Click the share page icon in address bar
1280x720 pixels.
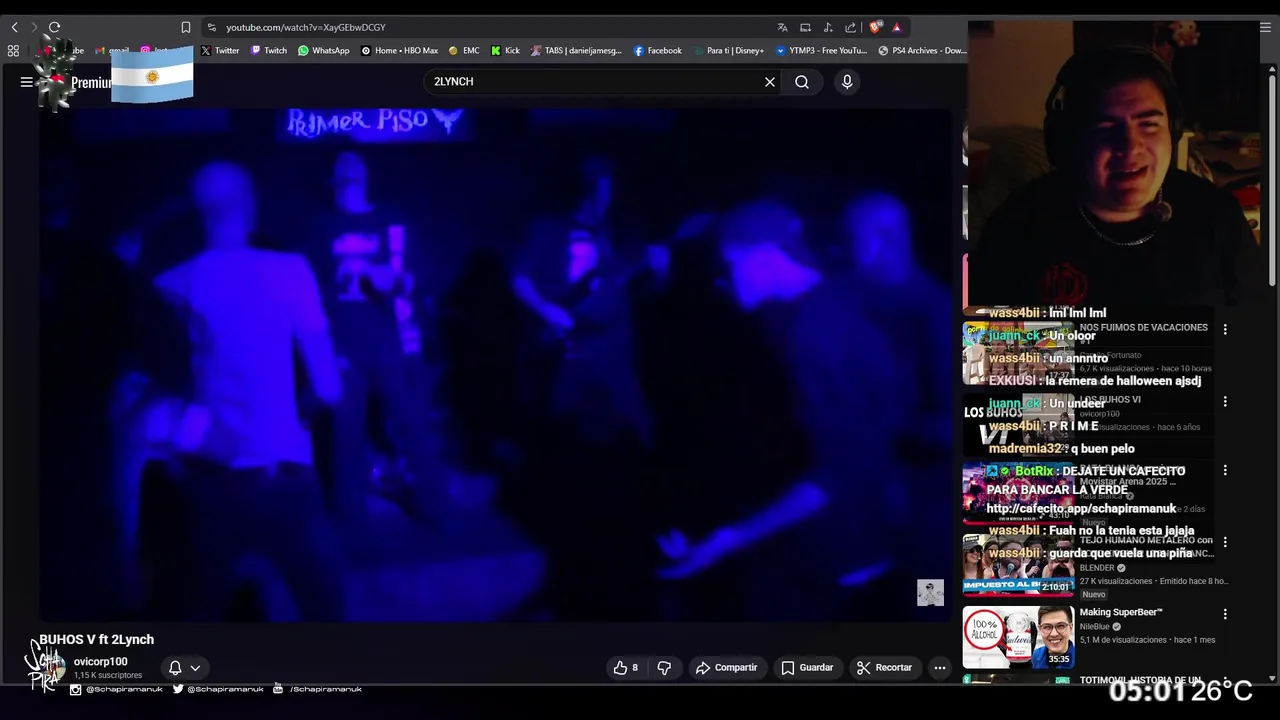[850, 27]
